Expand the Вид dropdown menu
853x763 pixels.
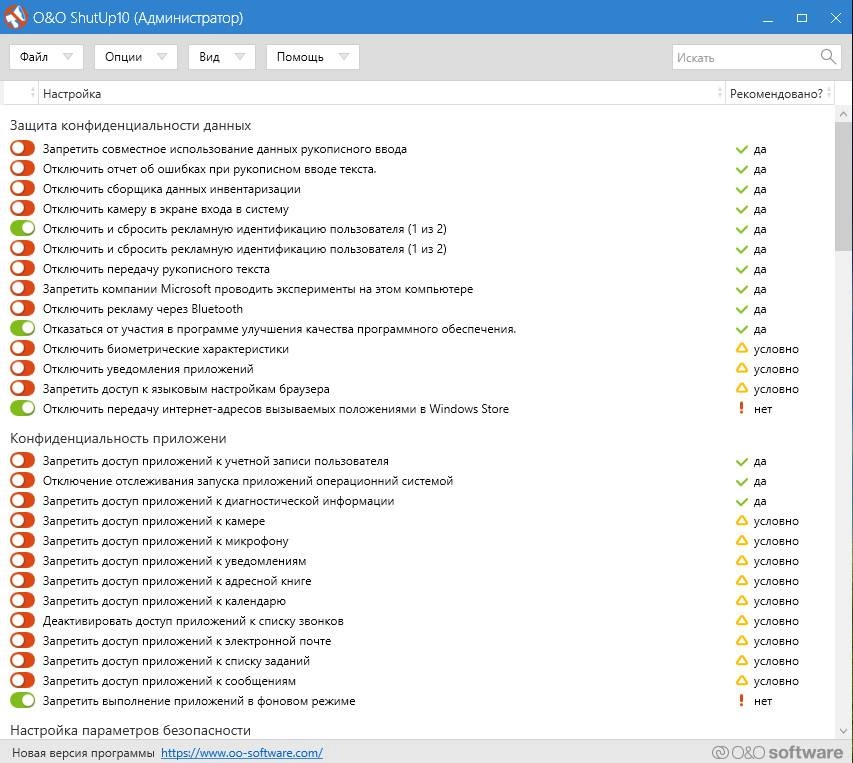tap(222, 57)
